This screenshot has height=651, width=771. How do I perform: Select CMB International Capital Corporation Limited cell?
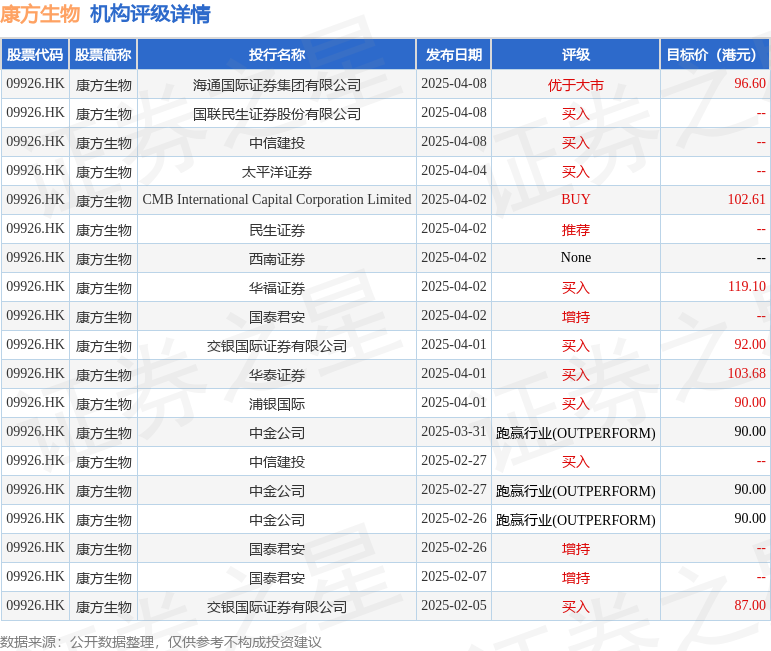pyautogui.click(x=277, y=200)
